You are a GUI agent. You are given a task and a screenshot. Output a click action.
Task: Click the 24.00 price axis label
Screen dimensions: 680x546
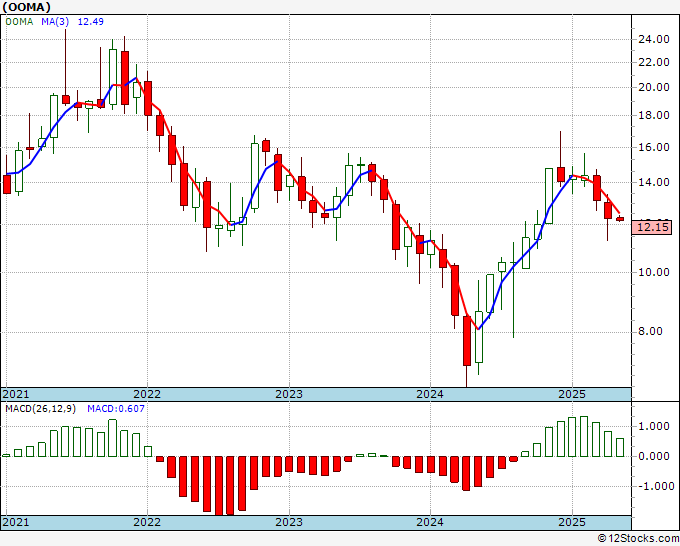(654, 39)
